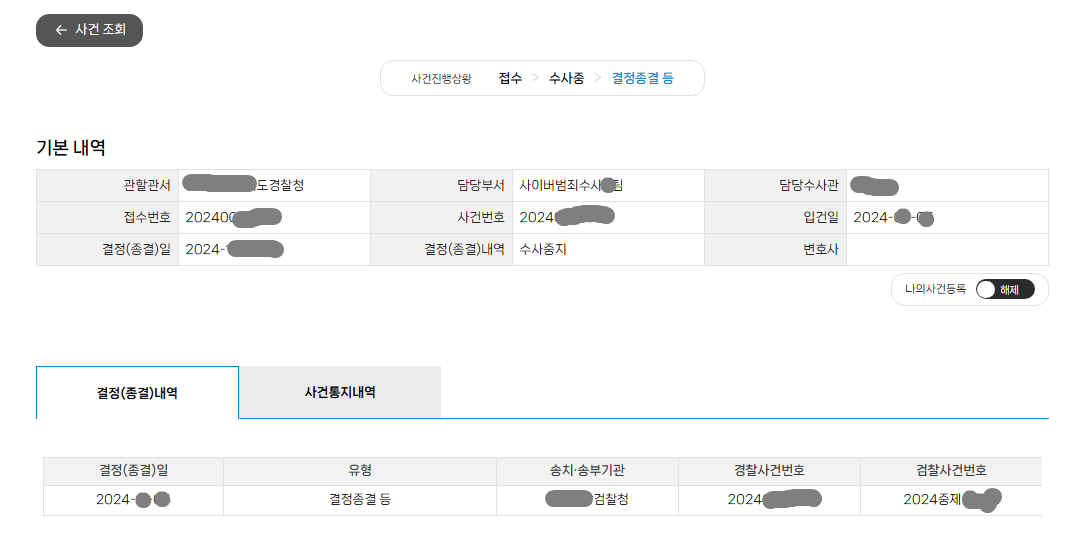Click the 접수번호 field label
Image resolution: width=1077 pixels, height=543 pixels.
click(147, 218)
